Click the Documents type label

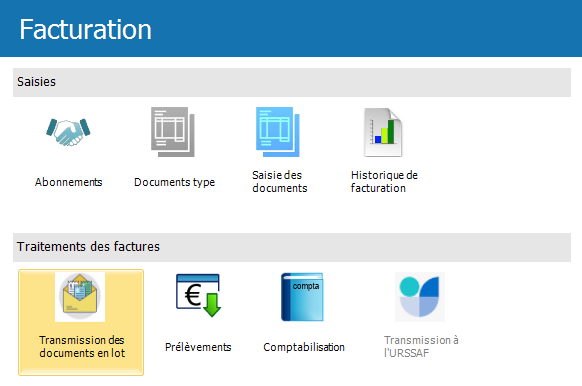tap(174, 182)
